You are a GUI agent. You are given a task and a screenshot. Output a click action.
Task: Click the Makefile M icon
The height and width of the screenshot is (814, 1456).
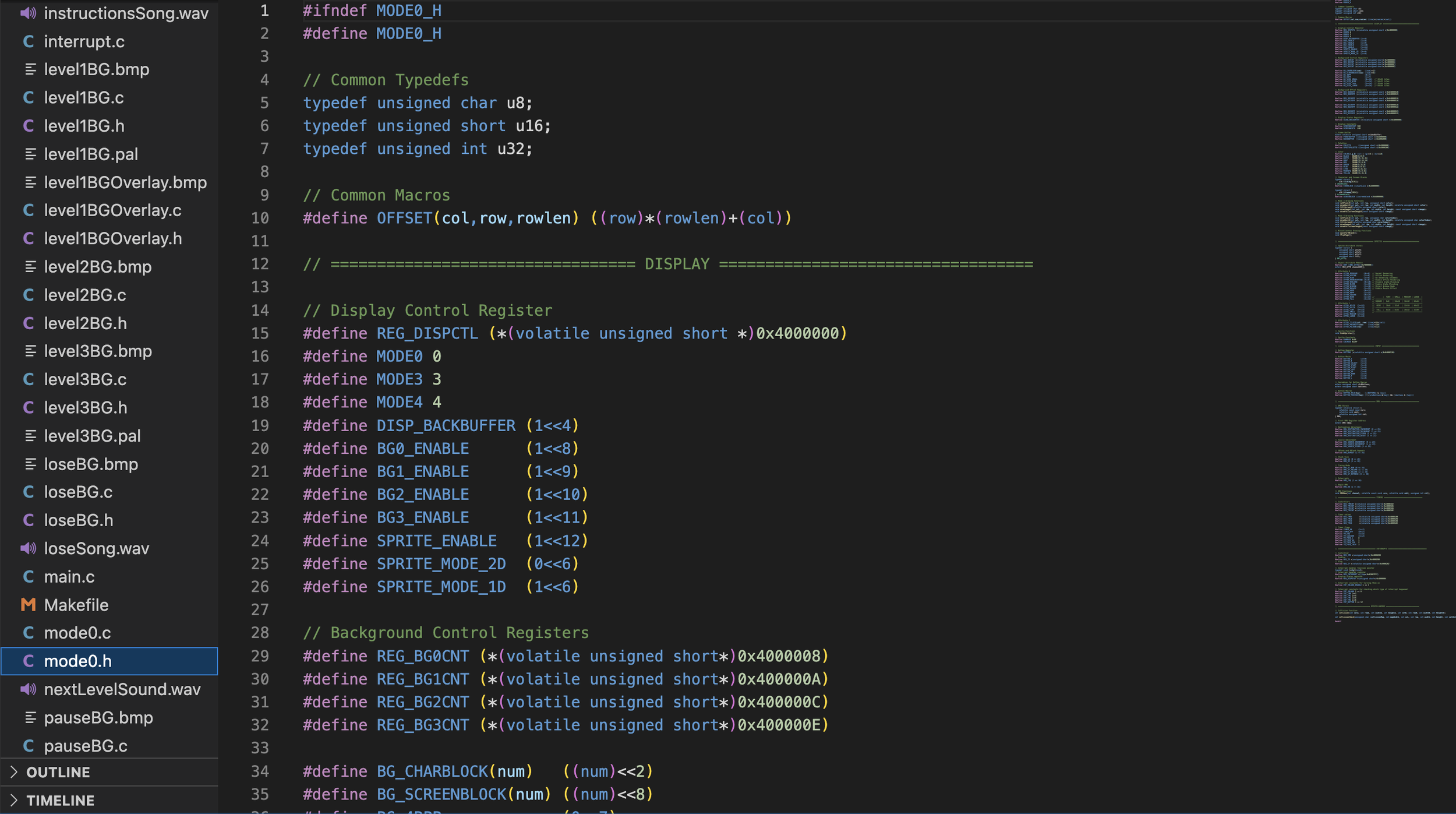click(x=28, y=605)
